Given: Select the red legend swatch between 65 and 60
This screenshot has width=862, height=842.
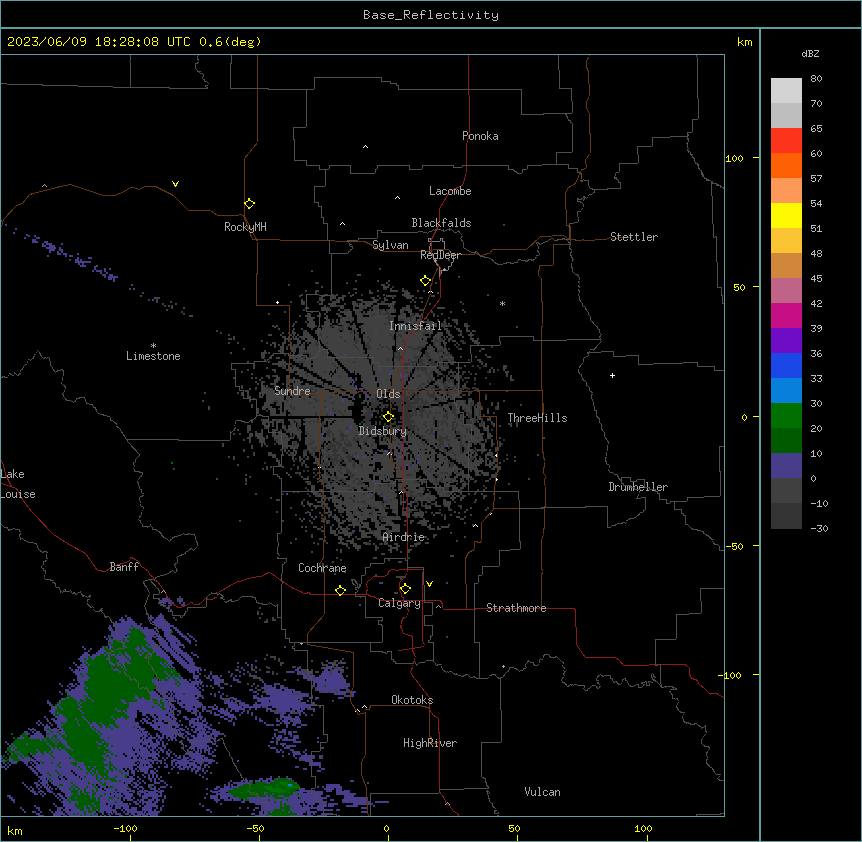Looking at the screenshot, I should (786, 141).
